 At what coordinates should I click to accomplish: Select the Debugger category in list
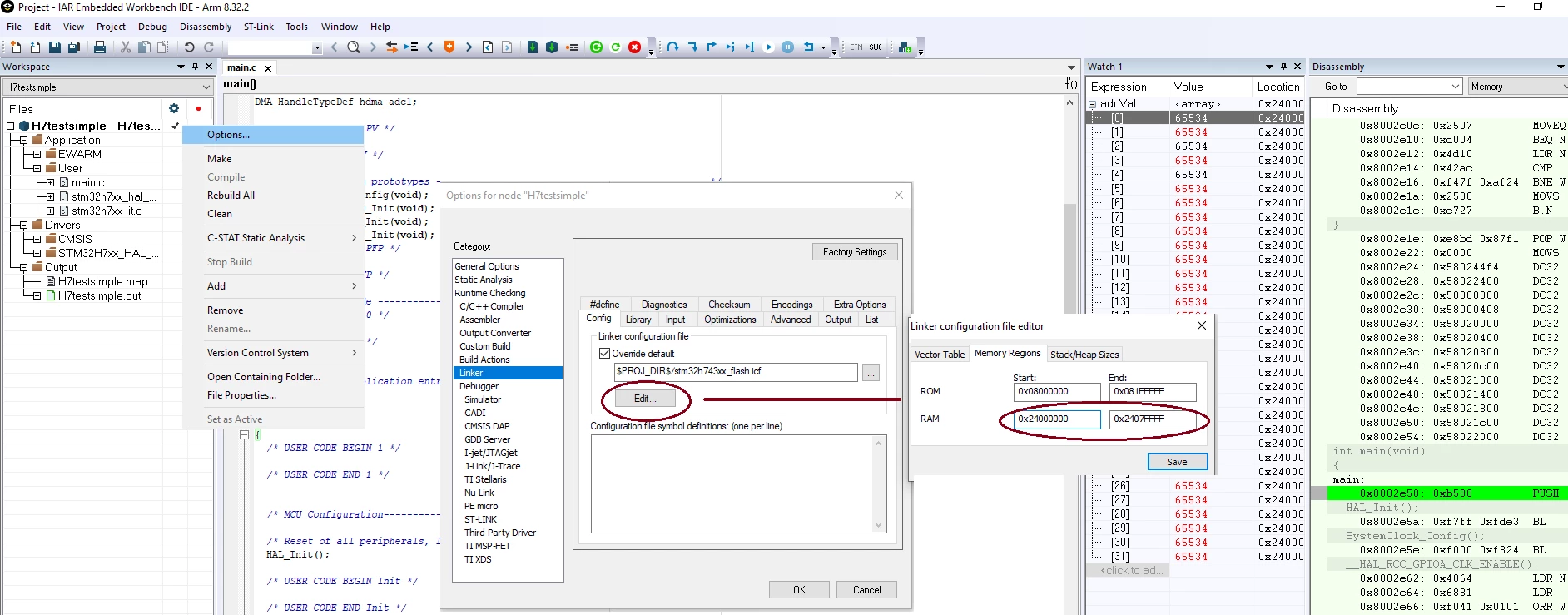coord(479,386)
